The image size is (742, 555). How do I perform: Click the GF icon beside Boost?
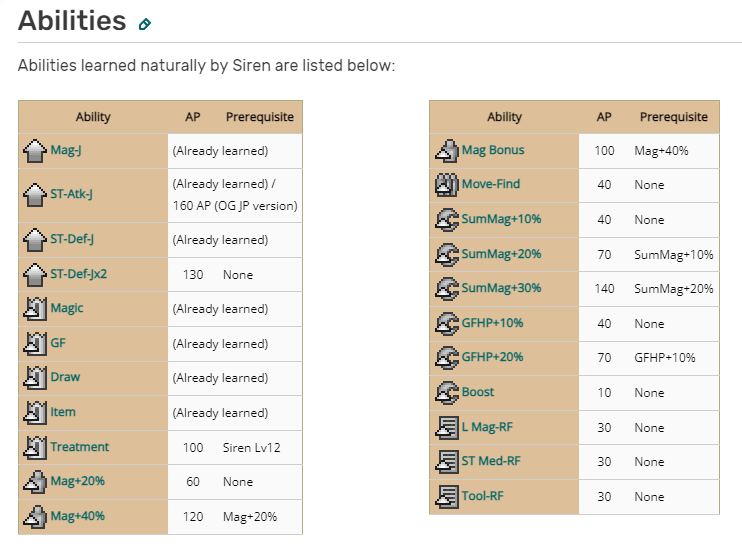click(447, 393)
